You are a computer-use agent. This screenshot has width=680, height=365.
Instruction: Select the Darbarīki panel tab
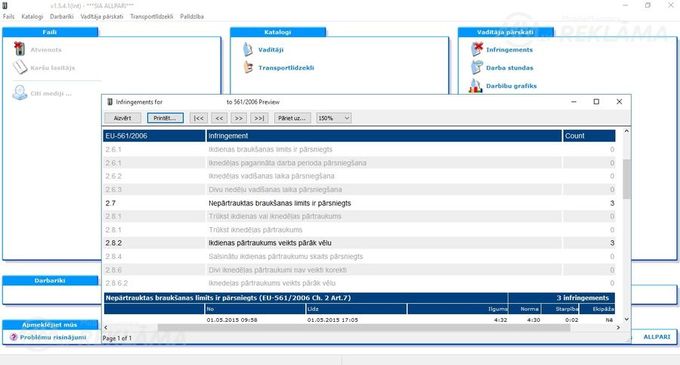click(x=50, y=280)
